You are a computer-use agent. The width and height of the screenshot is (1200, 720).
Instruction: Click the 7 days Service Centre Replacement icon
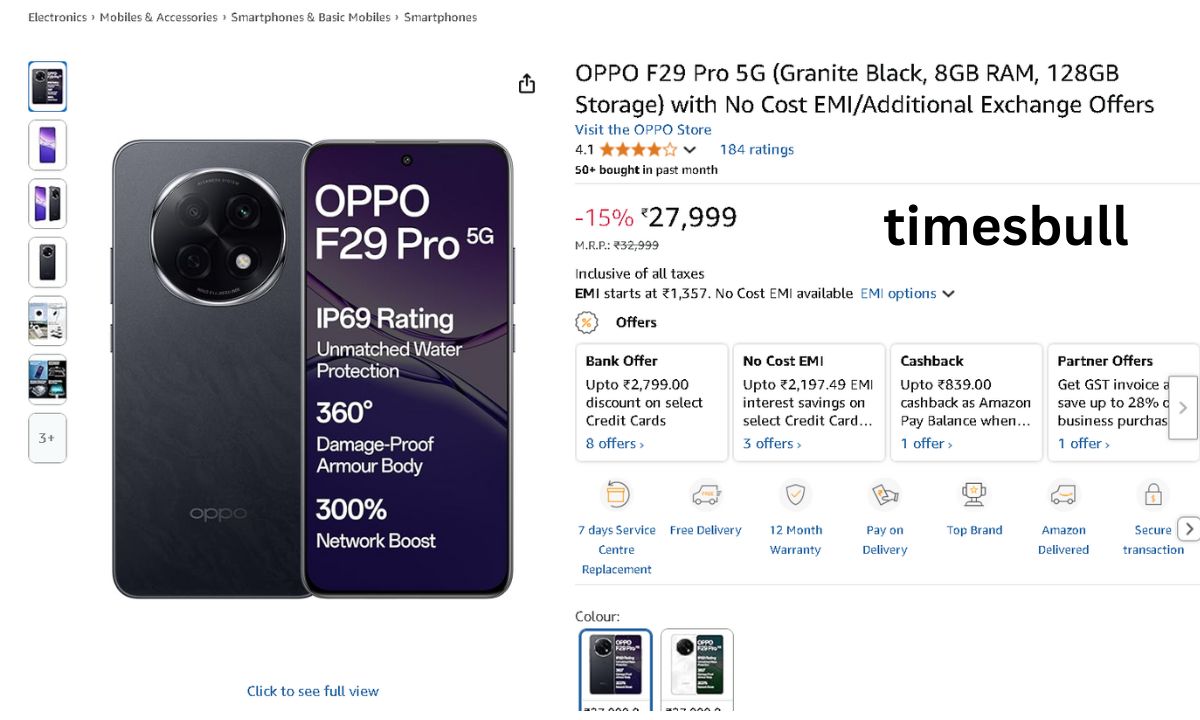tap(616, 495)
